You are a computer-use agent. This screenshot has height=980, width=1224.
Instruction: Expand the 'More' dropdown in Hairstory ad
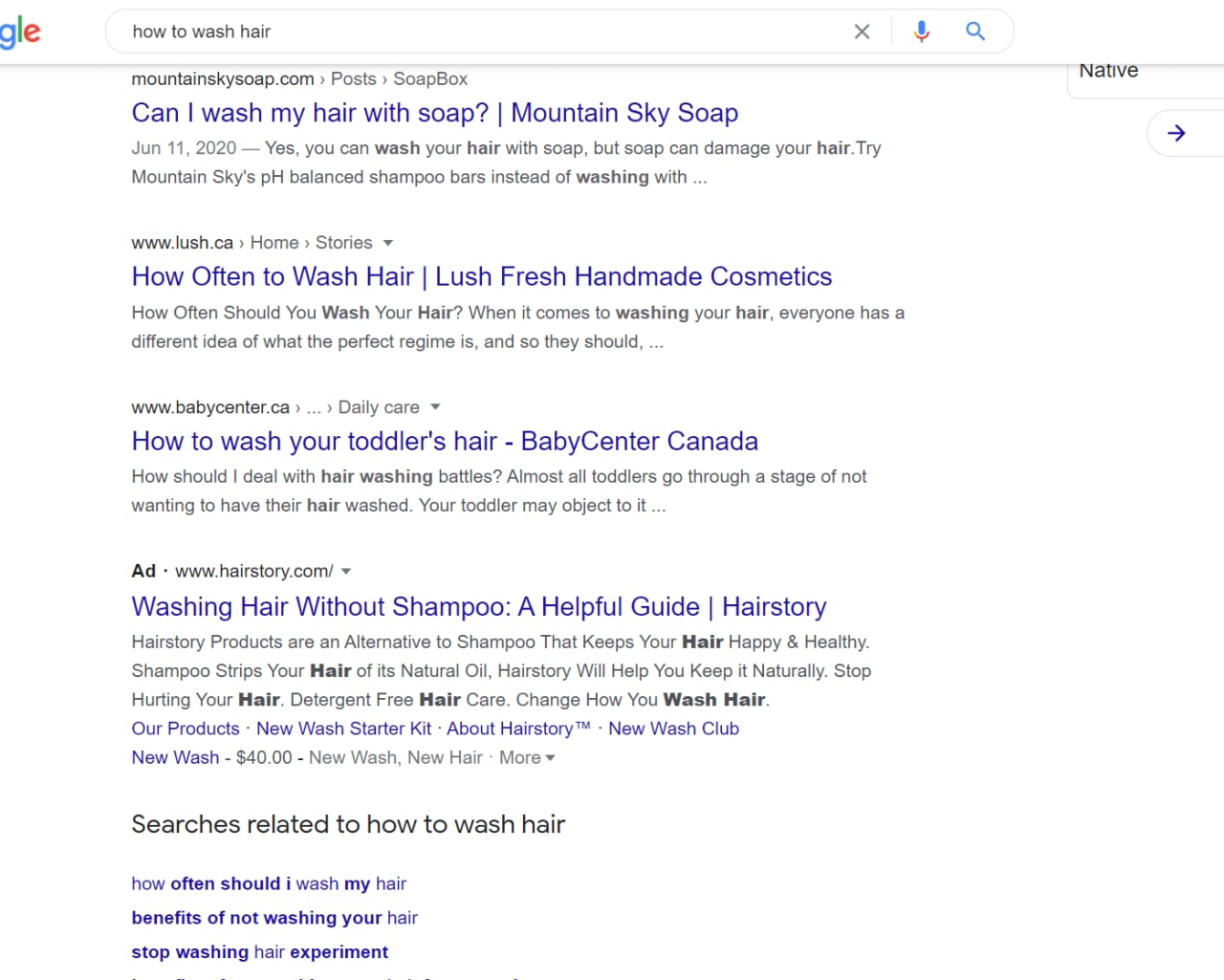point(527,757)
